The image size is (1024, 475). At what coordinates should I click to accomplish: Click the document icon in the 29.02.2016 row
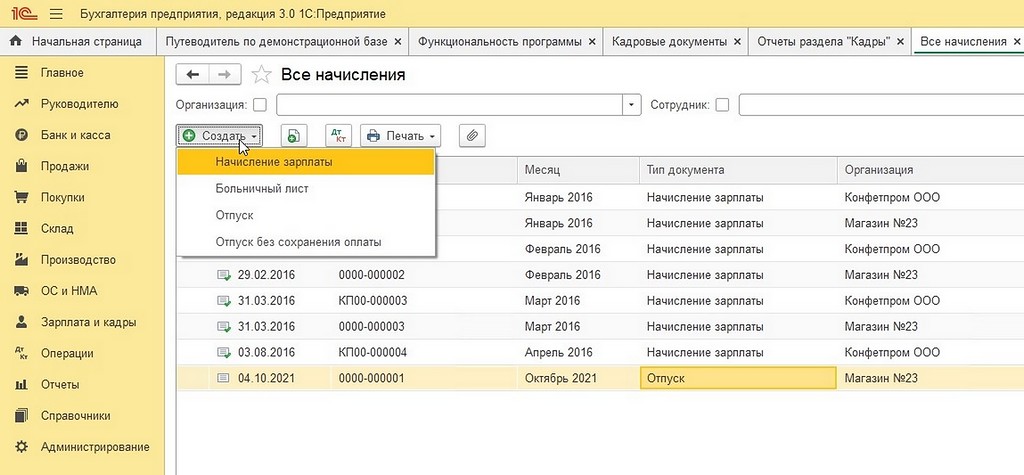224,275
